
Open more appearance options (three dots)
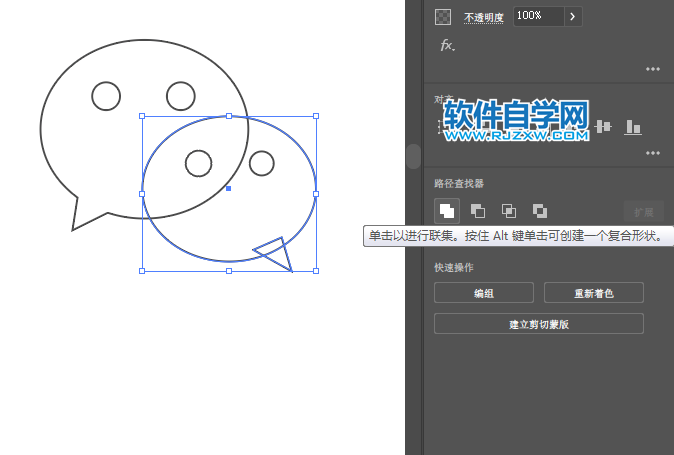pos(653,69)
